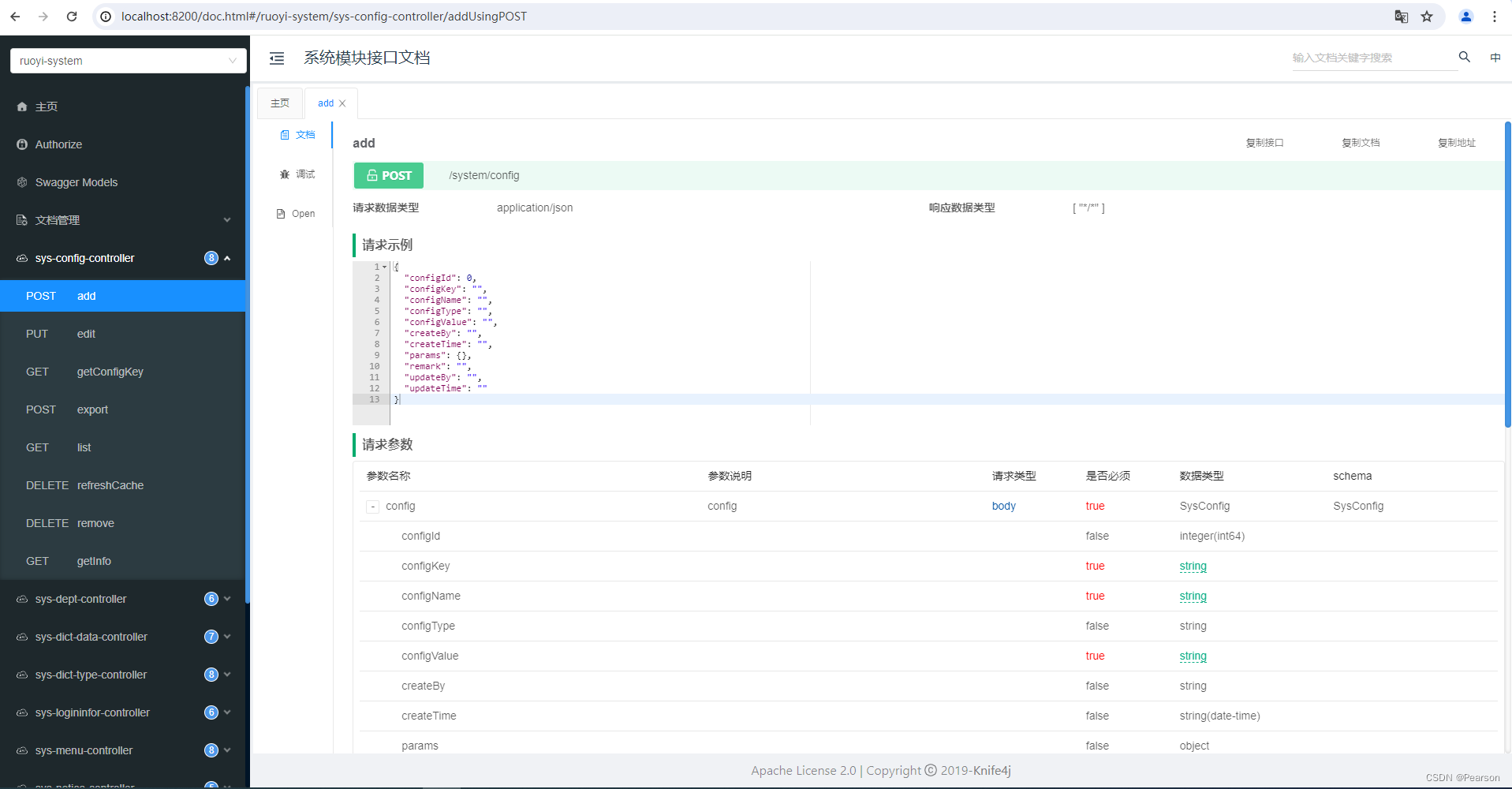
Task: Click the home icon beside 主页
Action: coord(22,107)
